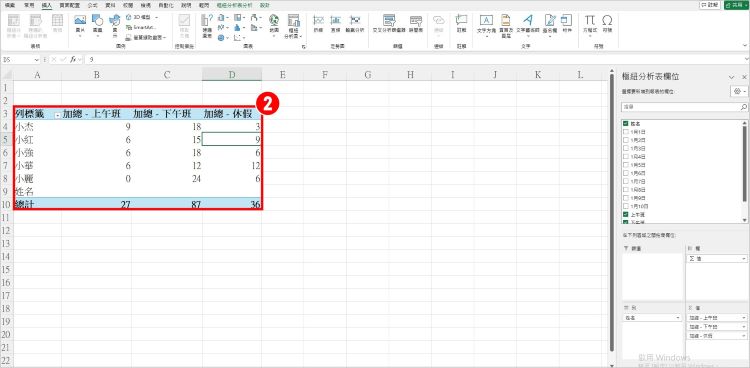This screenshot has height=368, width=750.
Task: Click the Select All corner of the sheet
Action: click(6, 74)
